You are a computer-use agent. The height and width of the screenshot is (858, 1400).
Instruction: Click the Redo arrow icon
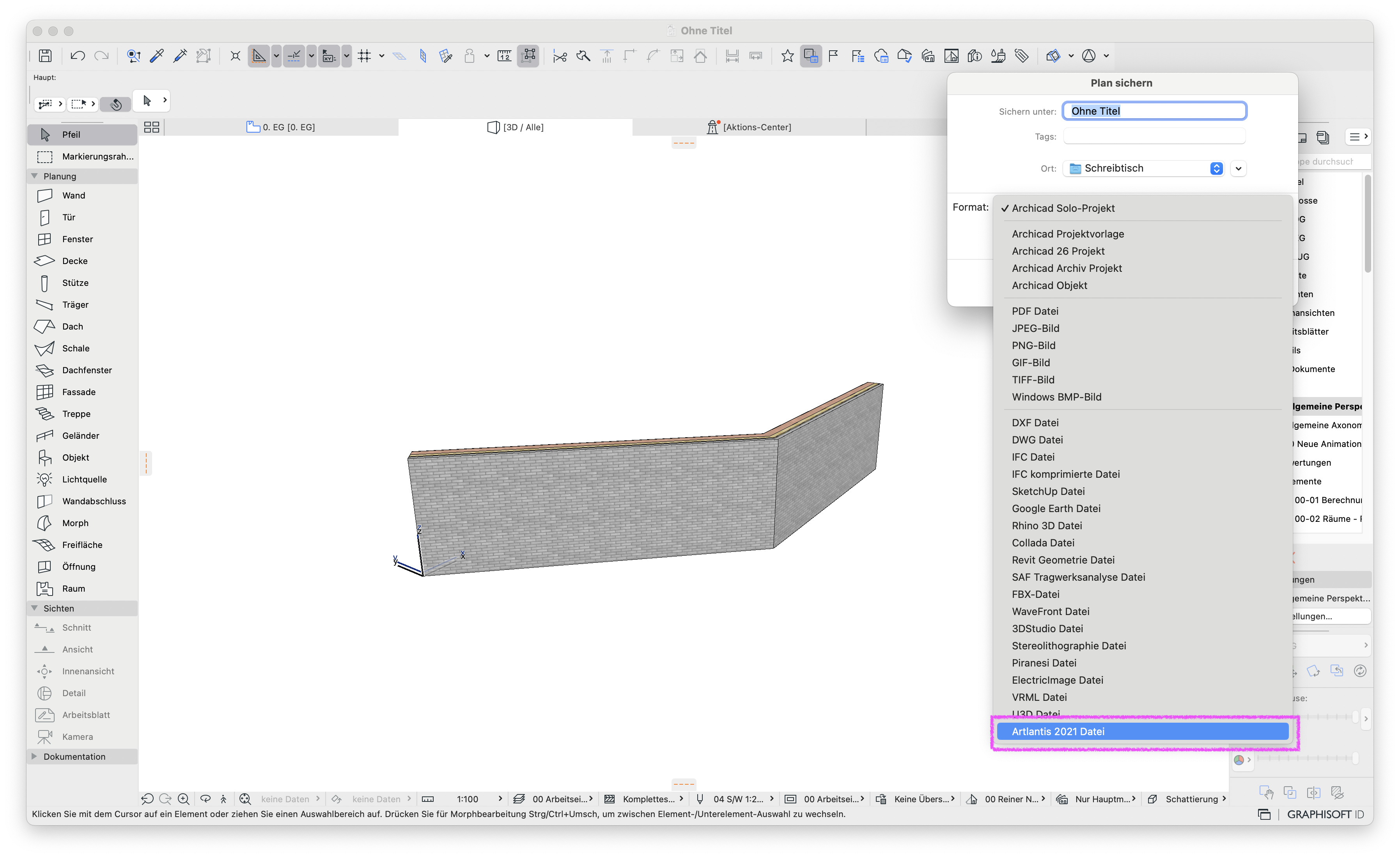102,56
